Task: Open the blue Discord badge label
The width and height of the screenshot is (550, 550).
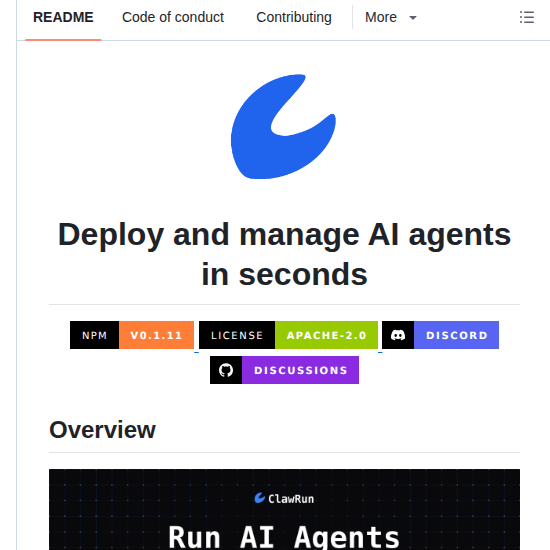Action: click(x=456, y=335)
